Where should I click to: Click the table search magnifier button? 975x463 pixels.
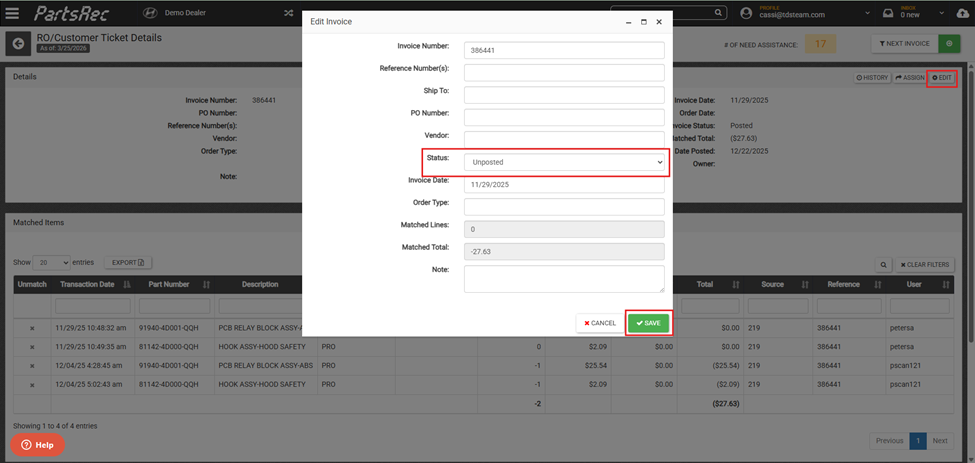pos(883,265)
